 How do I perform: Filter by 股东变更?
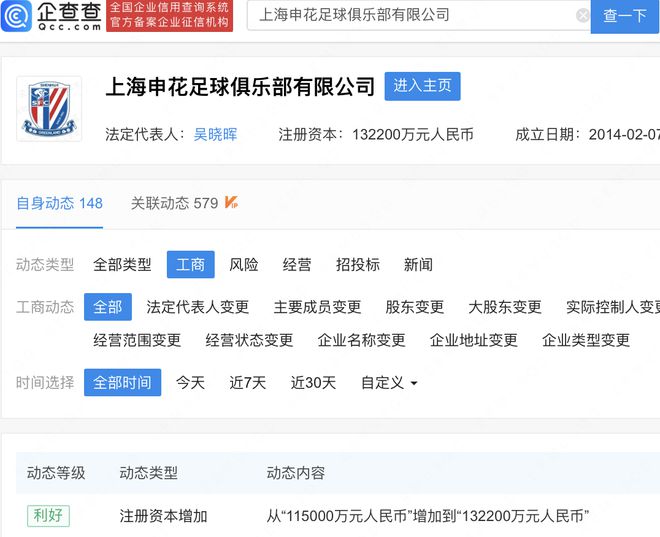coord(415,307)
